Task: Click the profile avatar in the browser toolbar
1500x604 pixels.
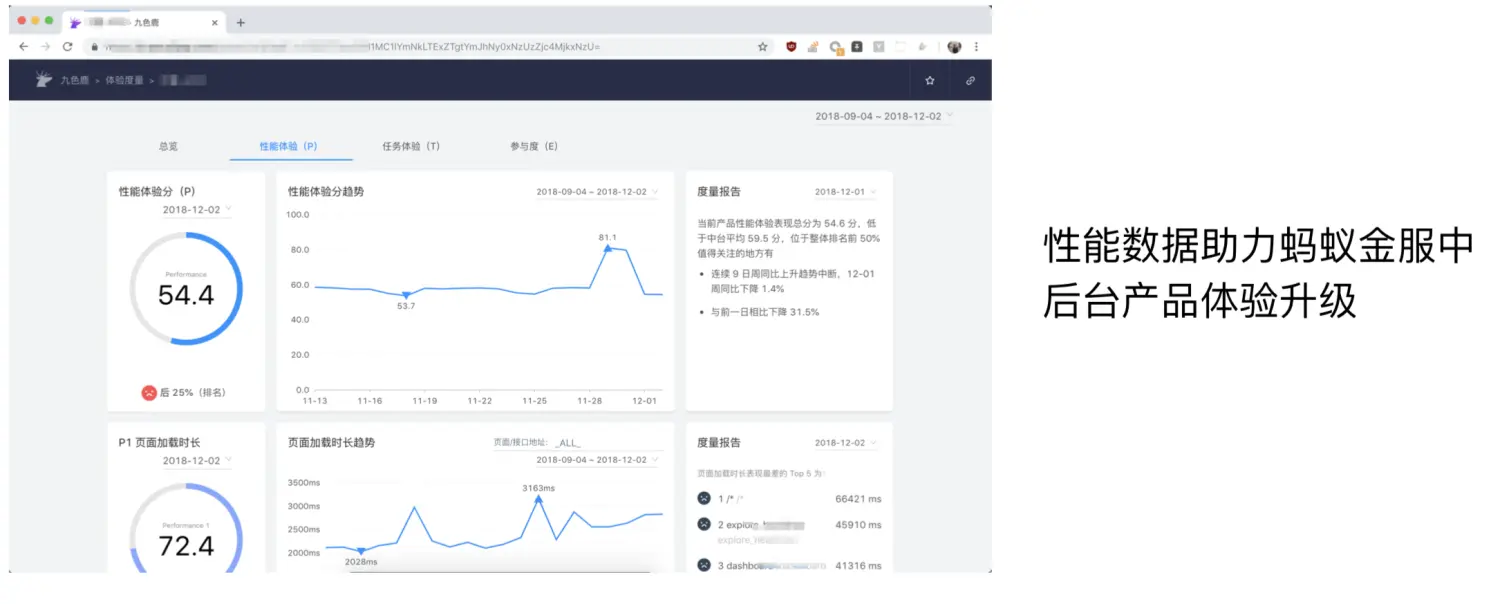Action: pos(955,46)
